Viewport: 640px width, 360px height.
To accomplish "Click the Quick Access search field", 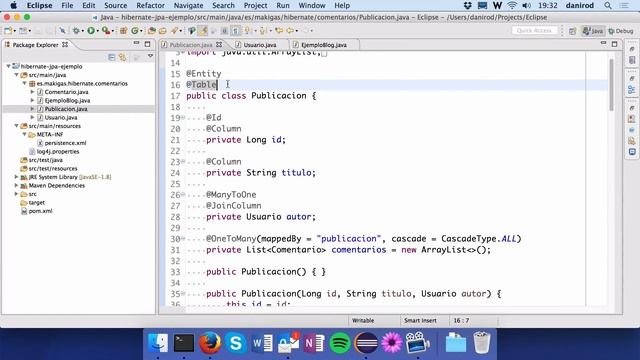I will pos(534,31).
